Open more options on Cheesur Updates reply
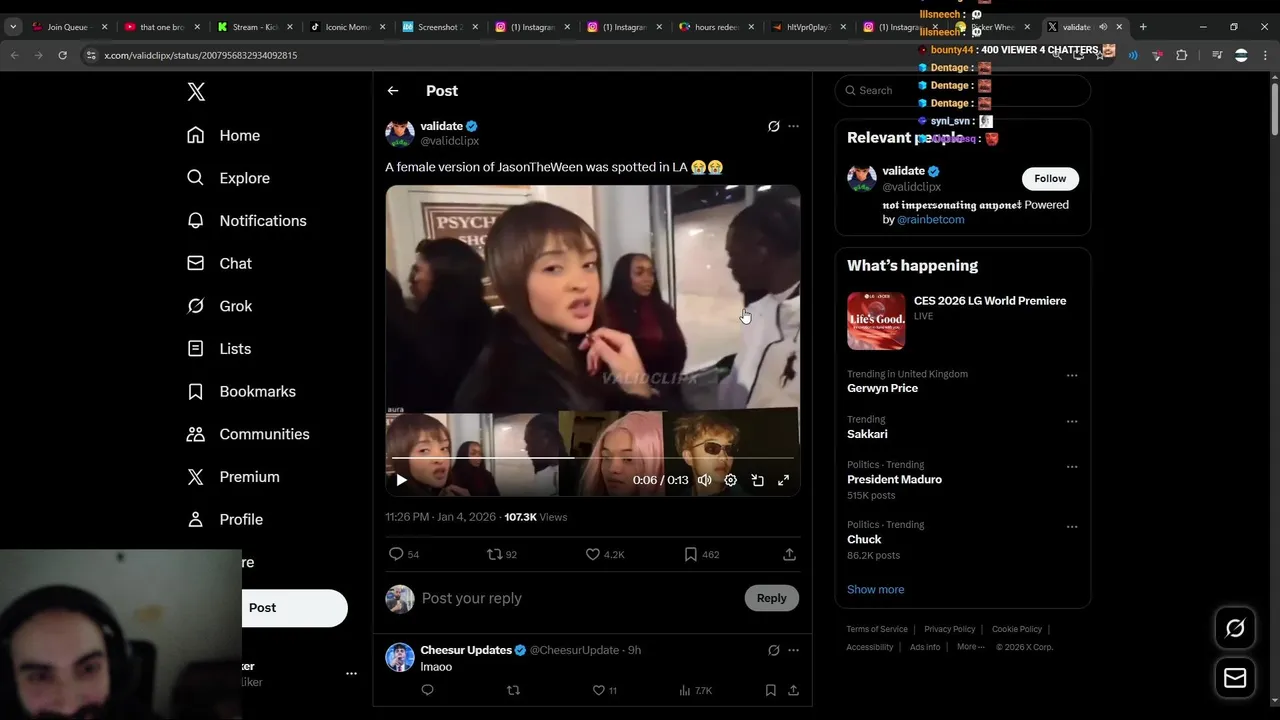Viewport: 1280px width, 720px height. pos(793,650)
